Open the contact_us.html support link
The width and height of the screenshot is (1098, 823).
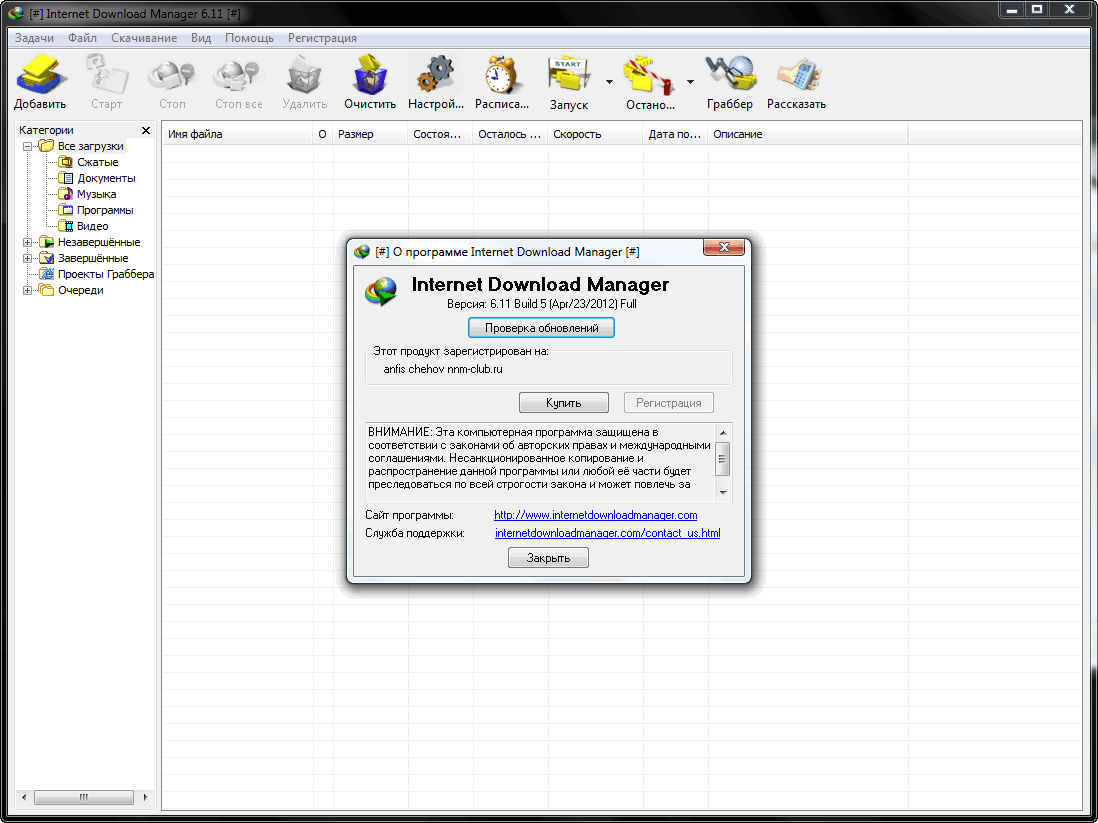tap(608, 533)
